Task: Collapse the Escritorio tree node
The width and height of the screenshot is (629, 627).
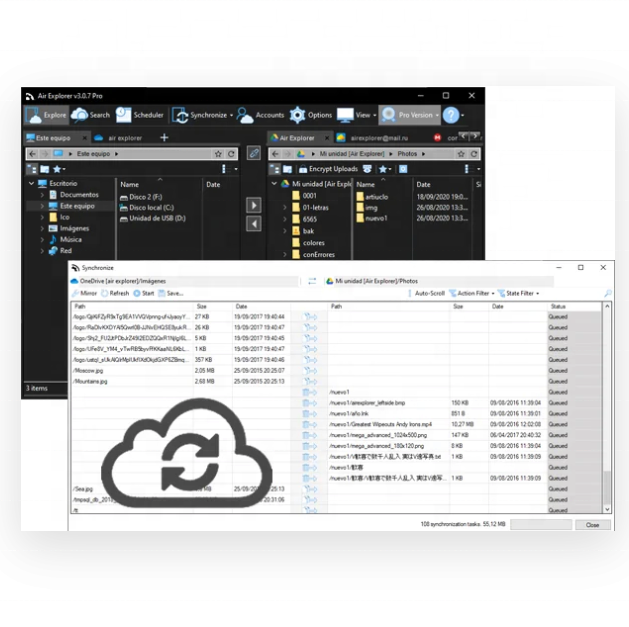Action: click(x=31, y=183)
